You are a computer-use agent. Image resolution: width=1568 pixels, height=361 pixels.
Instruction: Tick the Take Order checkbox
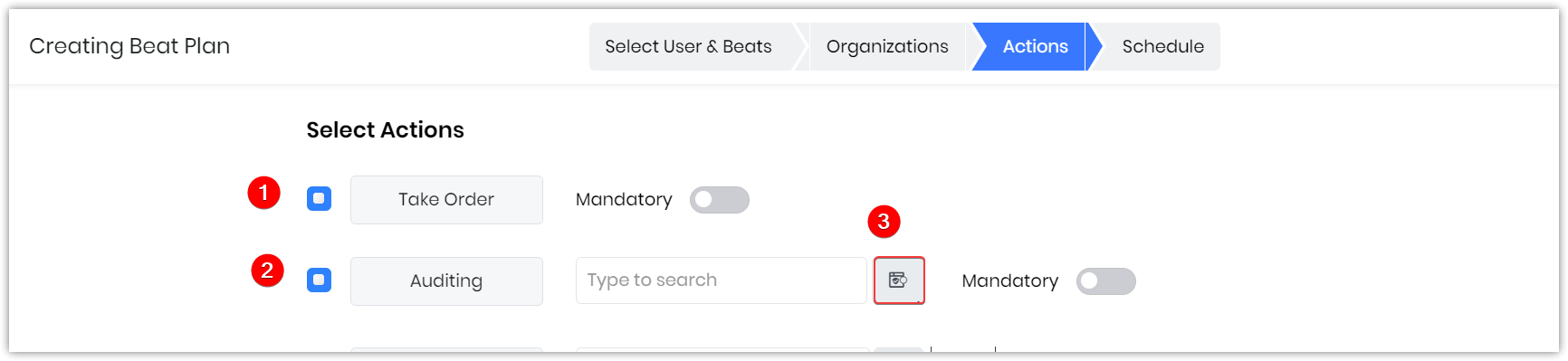click(x=319, y=199)
